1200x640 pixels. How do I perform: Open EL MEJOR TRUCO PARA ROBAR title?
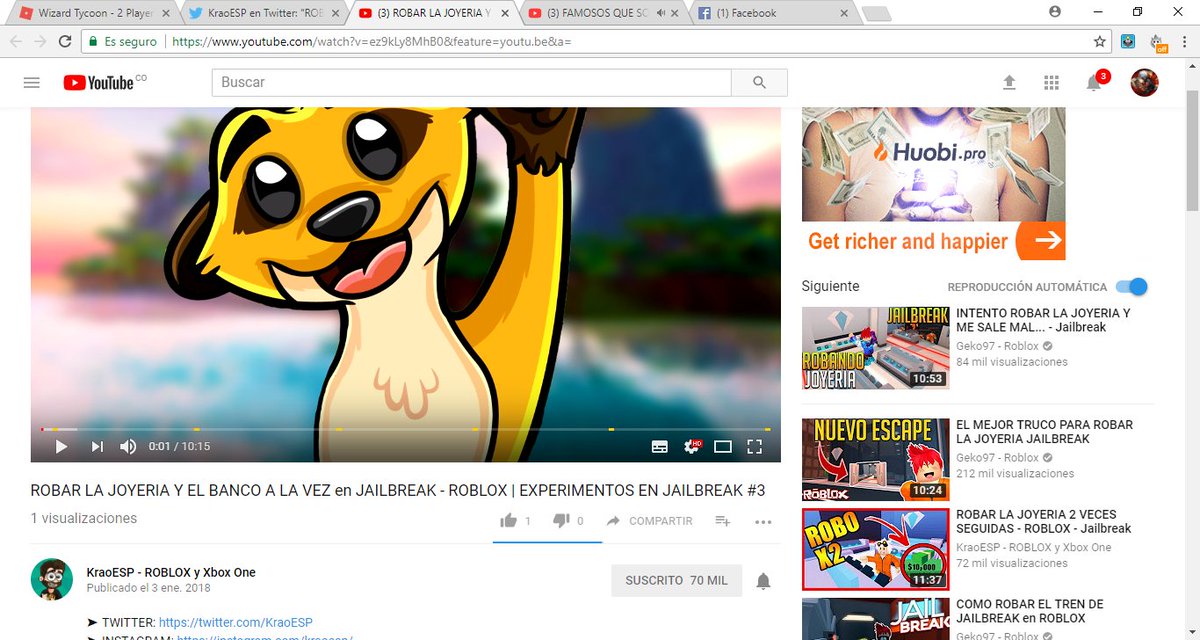[x=1044, y=432]
